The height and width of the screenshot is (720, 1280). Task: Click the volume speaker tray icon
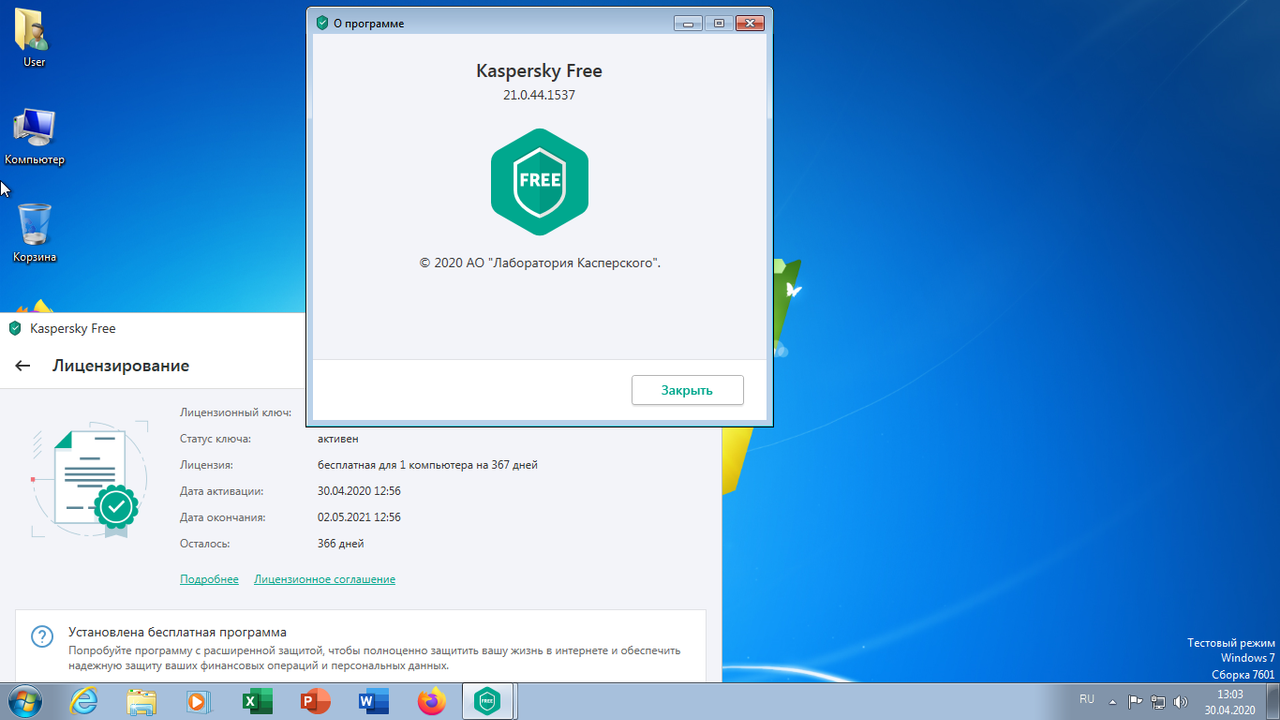point(1181,701)
